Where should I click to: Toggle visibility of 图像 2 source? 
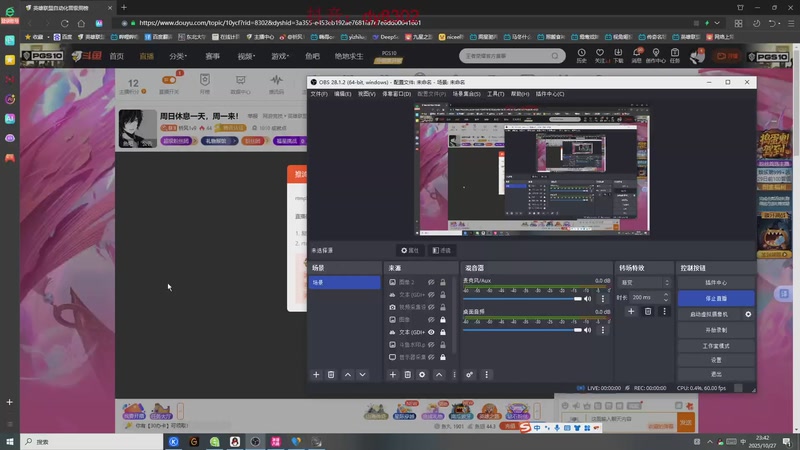click(x=431, y=282)
